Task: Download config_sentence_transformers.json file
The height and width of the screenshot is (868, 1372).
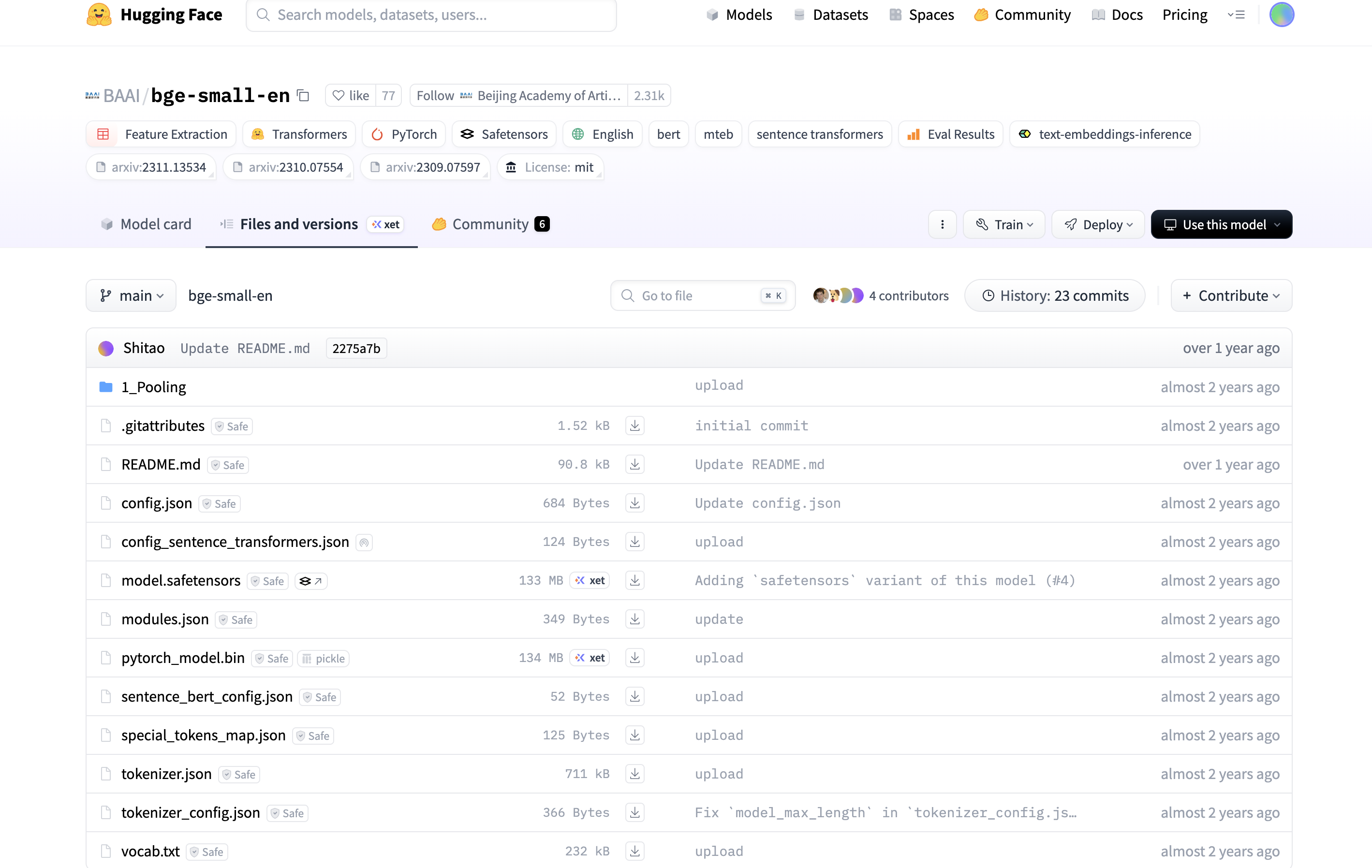Action: click(x=634, y=542)
